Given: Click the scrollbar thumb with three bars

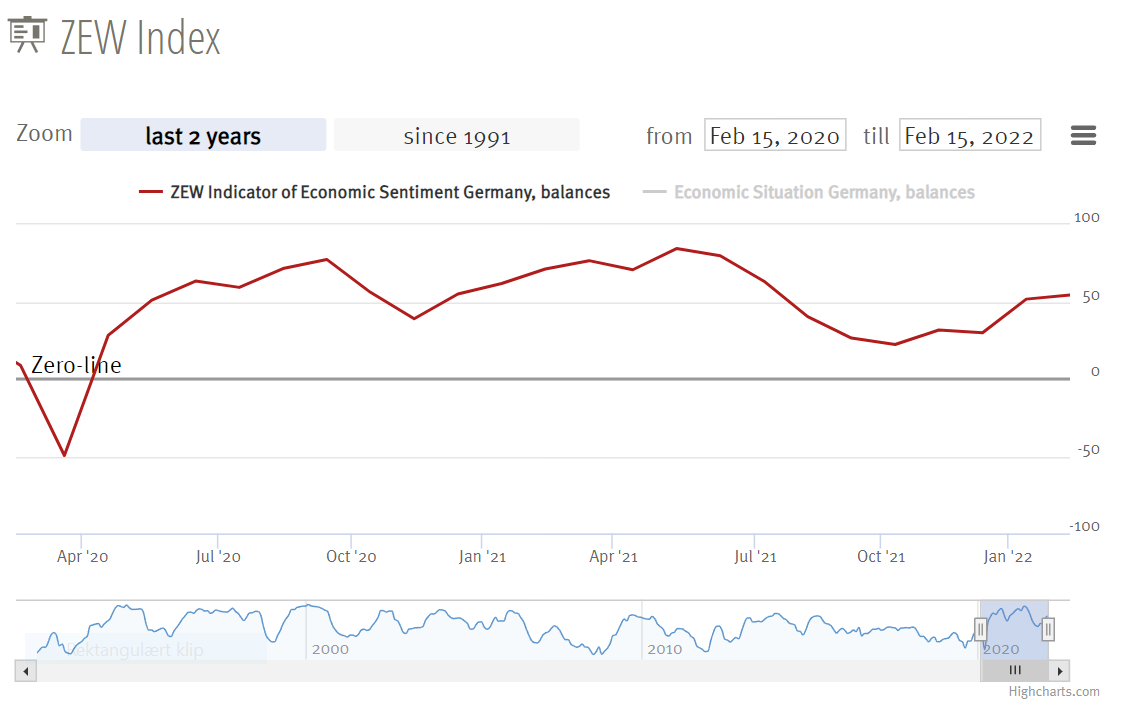Looking at the screenshot, I should (x=1014, y=671).
